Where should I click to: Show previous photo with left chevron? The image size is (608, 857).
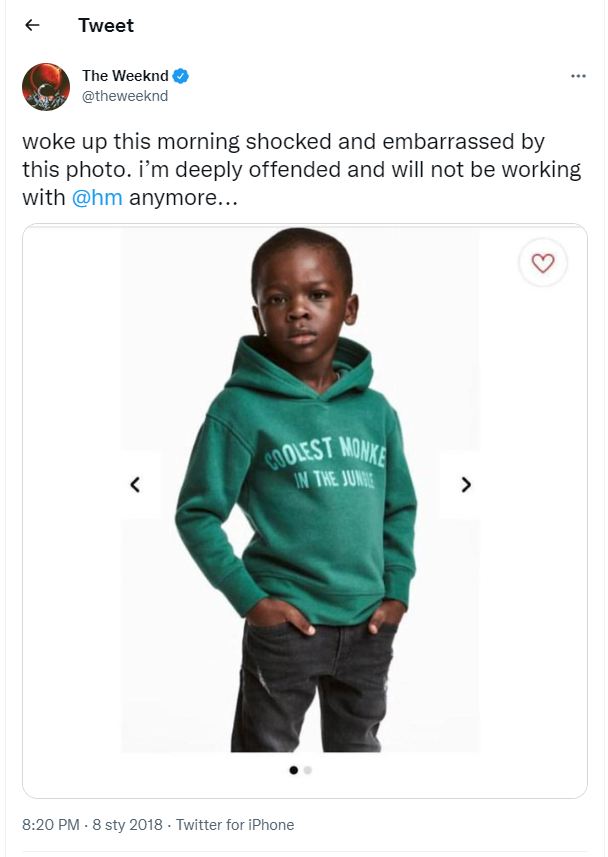pyautogui.click(x=135, y=484)
